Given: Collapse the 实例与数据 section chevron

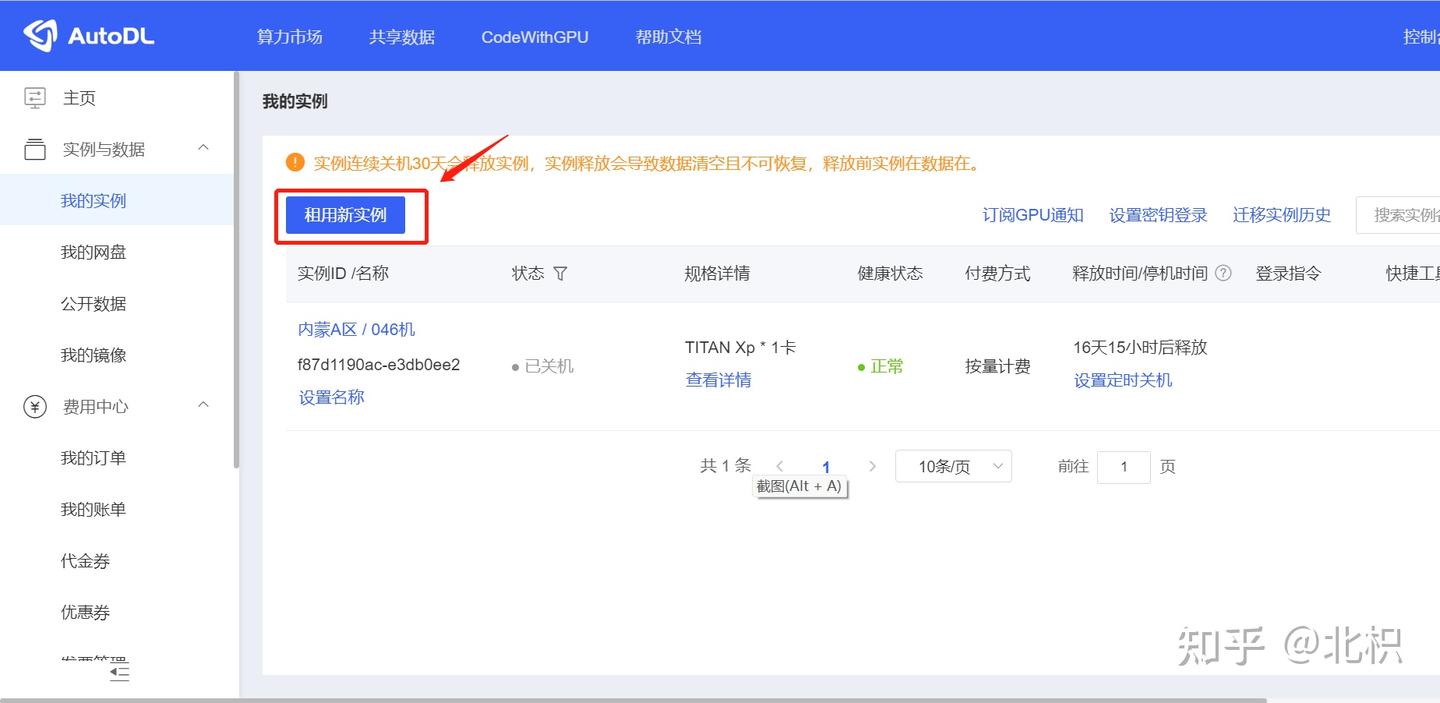Looking at the screenshot, I should [x=204, y=147].
